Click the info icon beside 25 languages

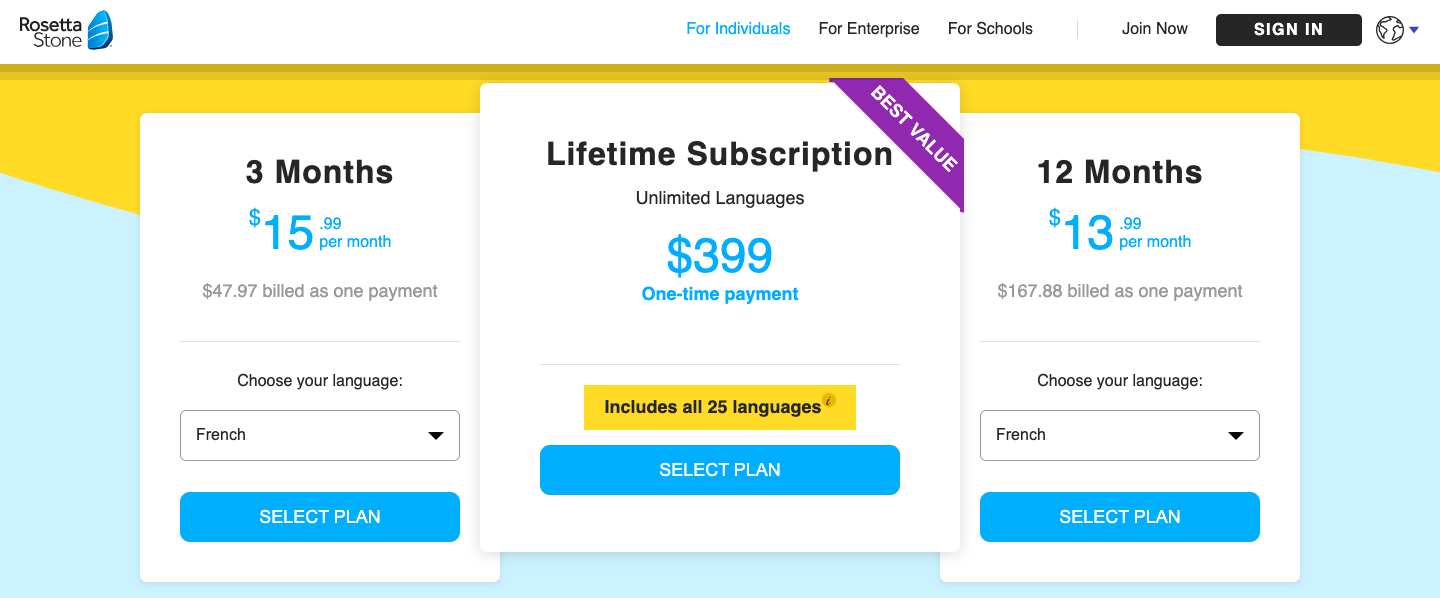(x=828, y=401)
